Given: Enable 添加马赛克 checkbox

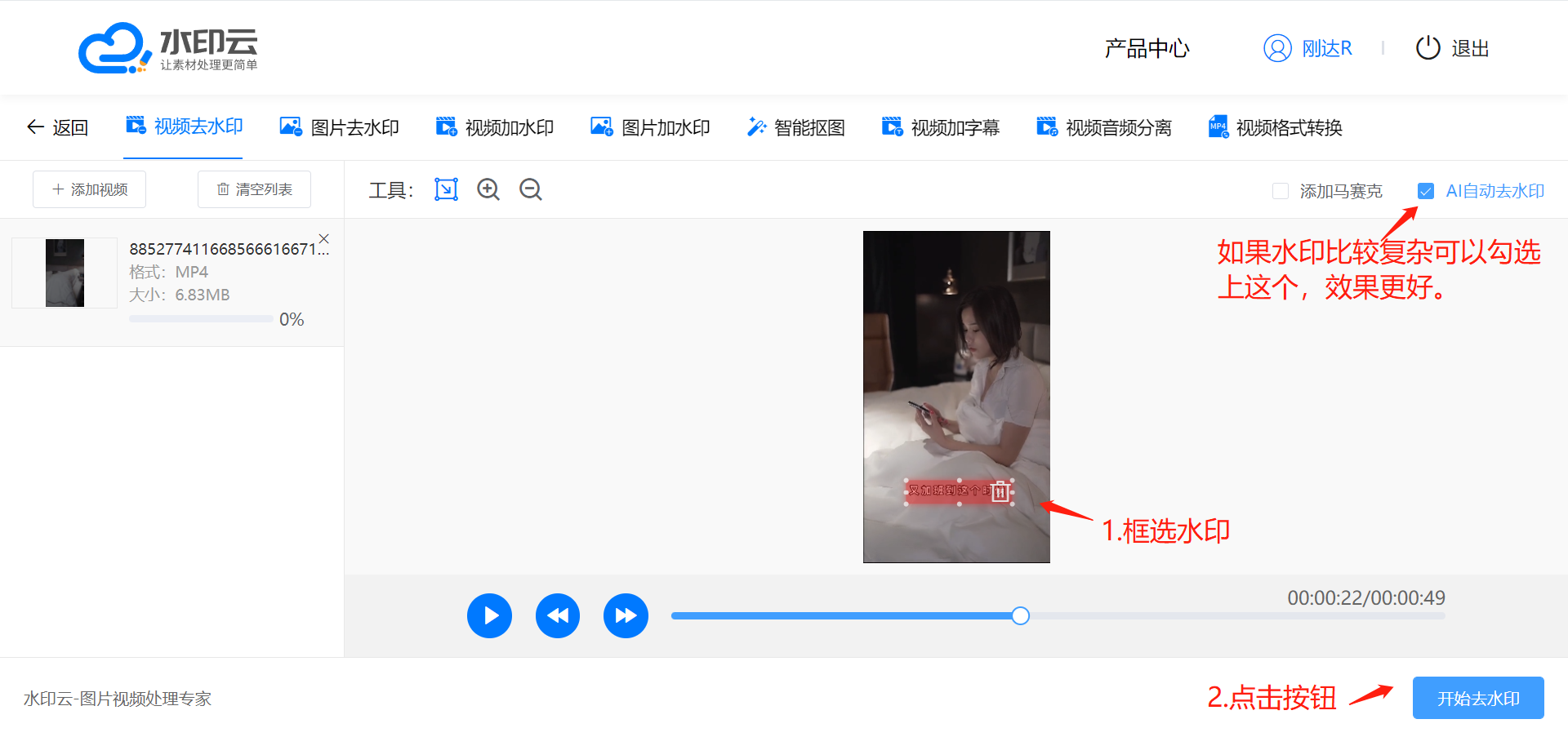Looking at the screenshot, I should [x=1281, y=191].
